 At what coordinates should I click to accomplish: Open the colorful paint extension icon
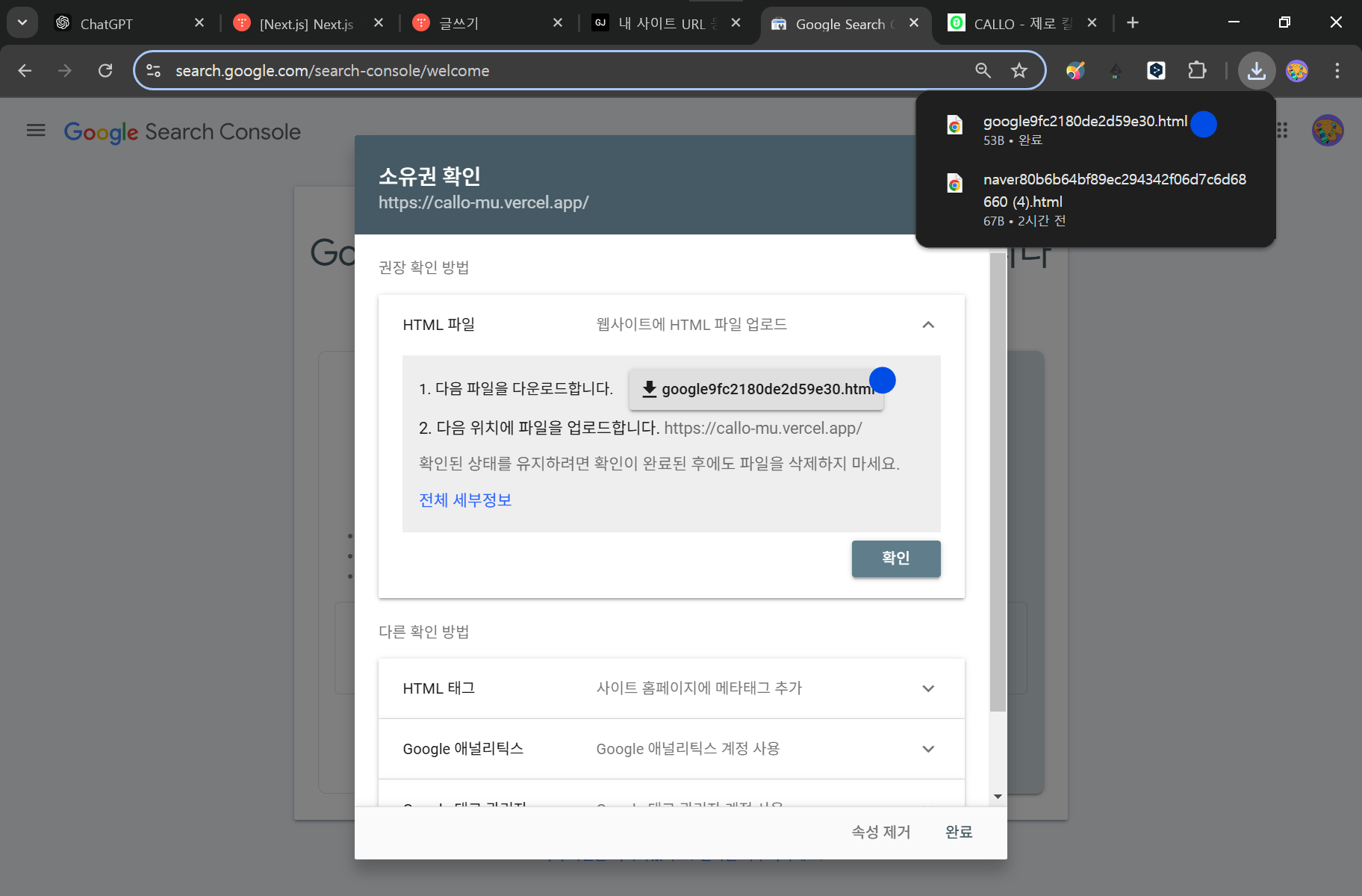(1075, 71)
